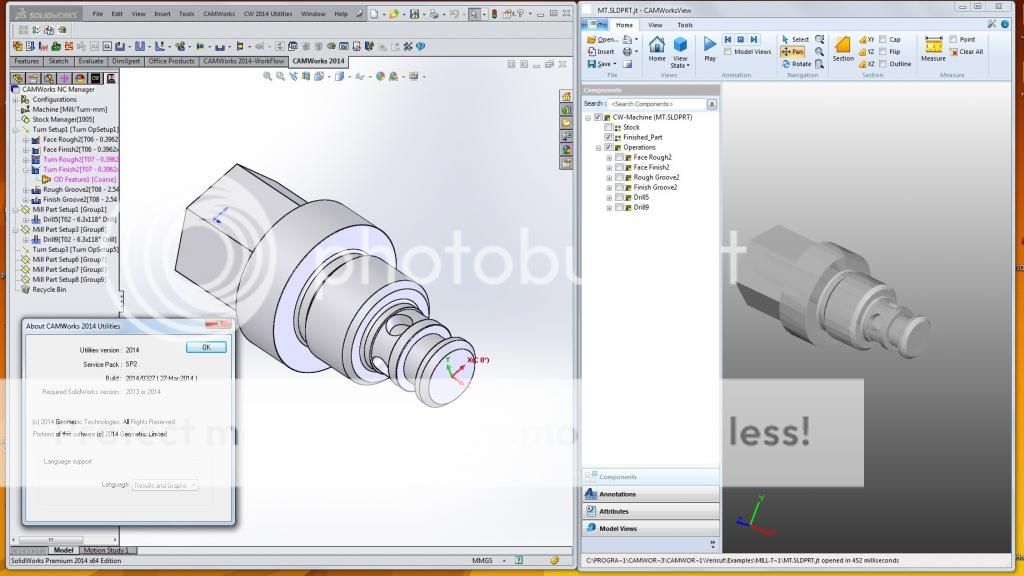Open the Stock Manager in CAMWorks NC Manager
Screen dimensions: 1024x576
tap(64, 120)
